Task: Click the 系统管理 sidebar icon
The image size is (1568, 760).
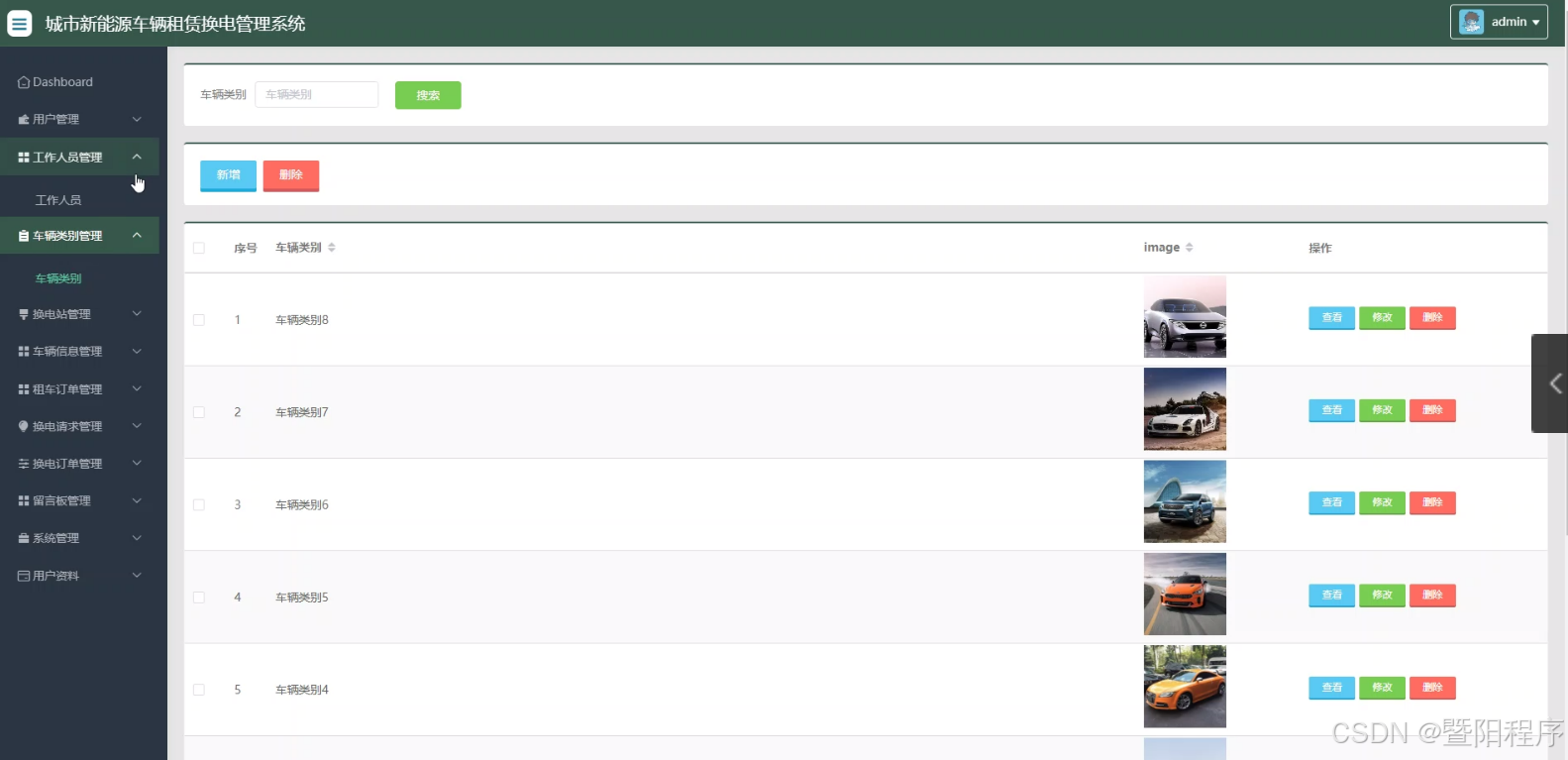Action: point(24,538)
